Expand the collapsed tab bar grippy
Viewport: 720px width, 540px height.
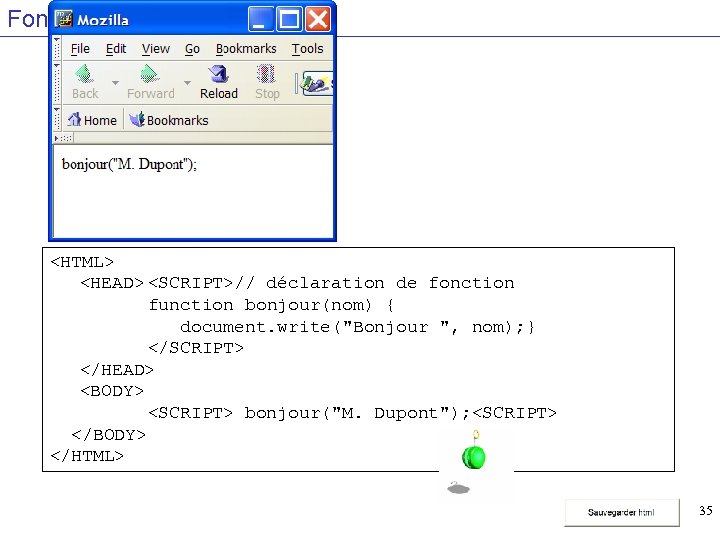[63, 138]
